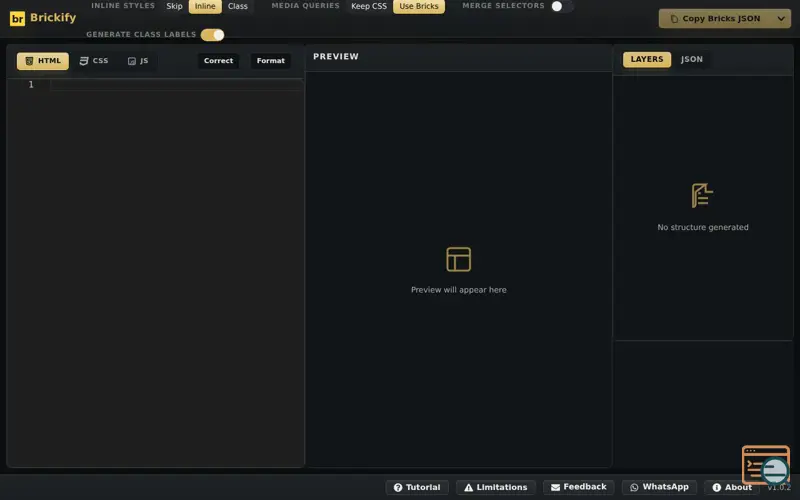Click the terminal widget icon at bottom right

pyautogui.click(x=765, y=465)
